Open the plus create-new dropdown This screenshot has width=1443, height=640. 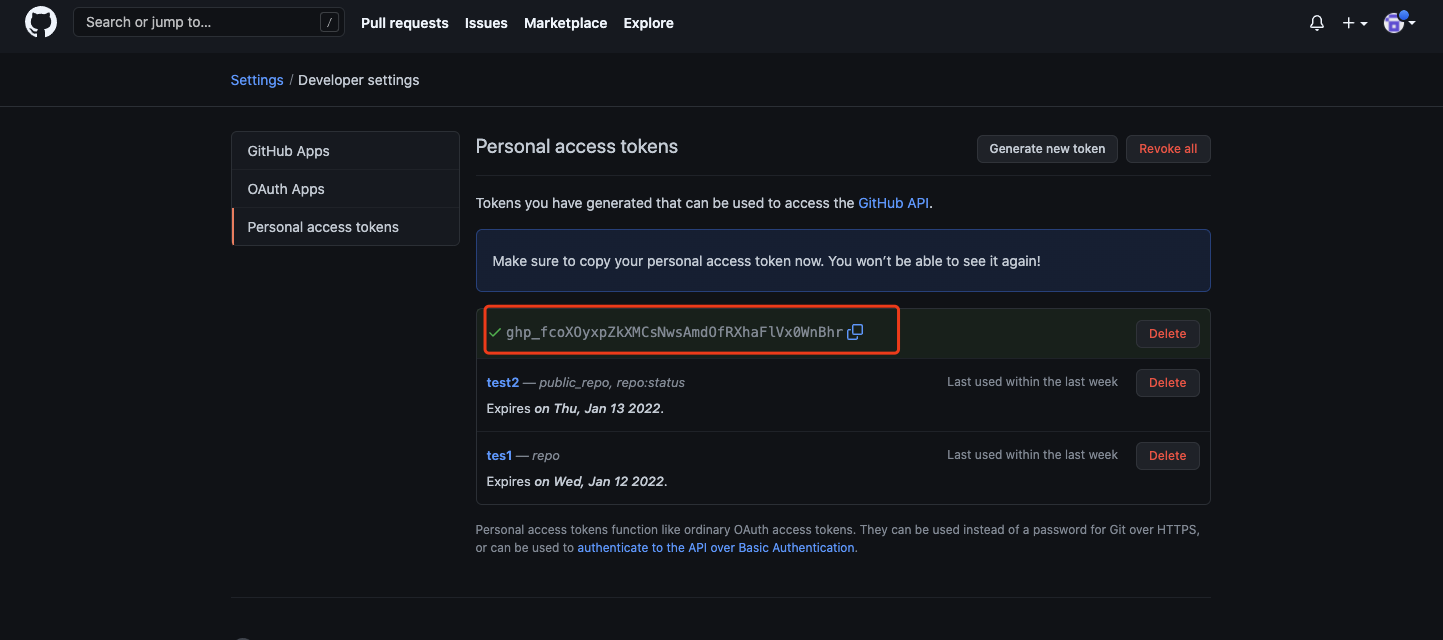click(x=1355, y=23)
